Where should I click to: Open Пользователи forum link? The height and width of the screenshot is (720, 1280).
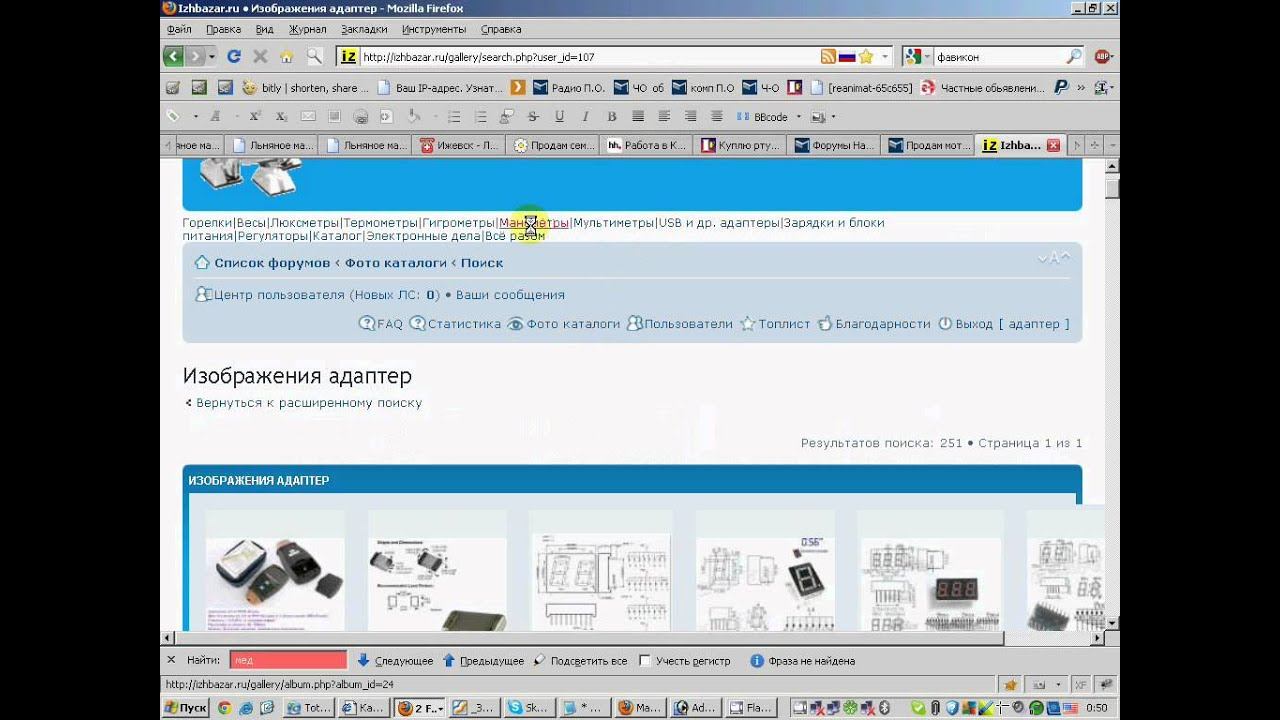click(680, 324)
